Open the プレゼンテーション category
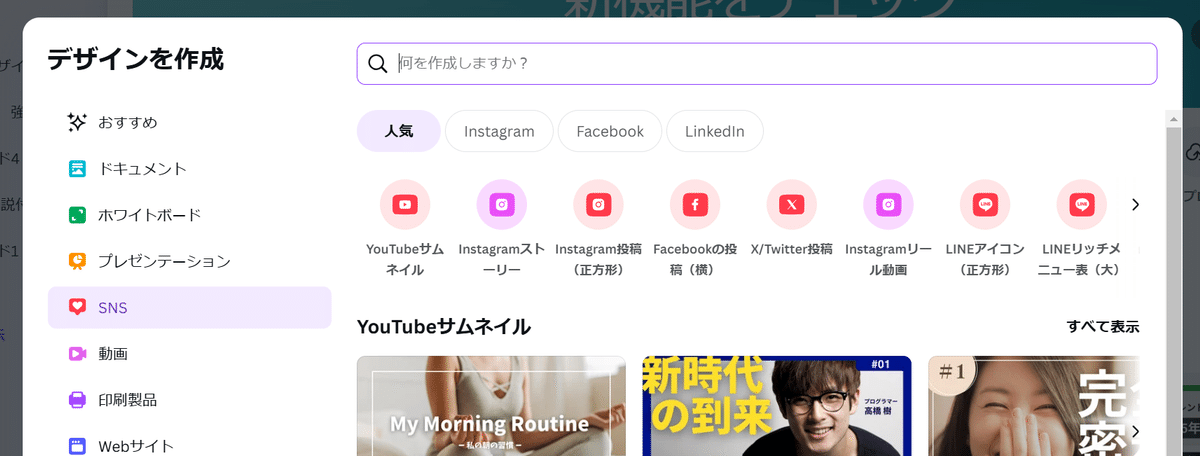The image size is (1200, 456). 189,261
